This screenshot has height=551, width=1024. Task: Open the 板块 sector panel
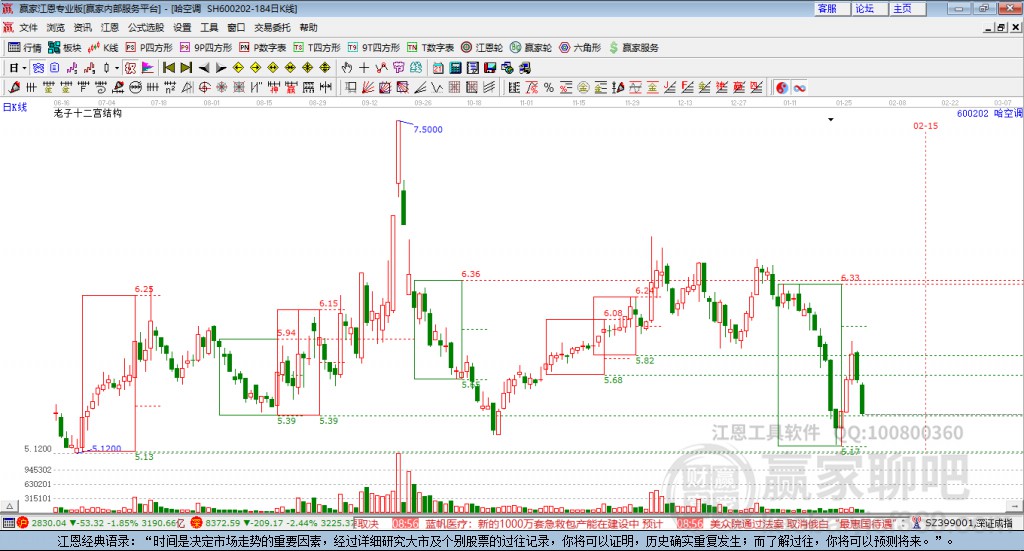point(64,48)
